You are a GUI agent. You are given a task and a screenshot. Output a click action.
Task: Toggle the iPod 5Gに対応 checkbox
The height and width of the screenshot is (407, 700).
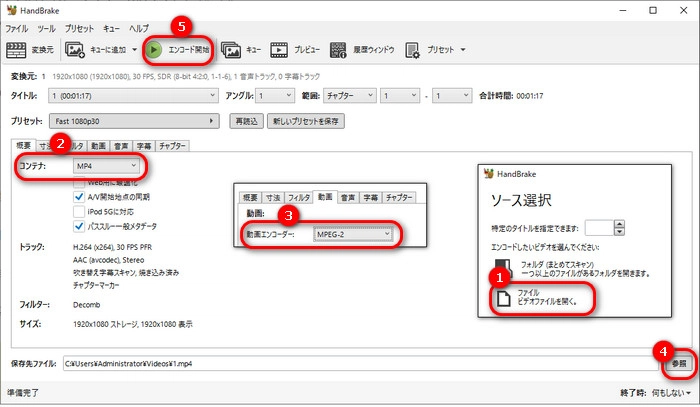tap(79, 212)
